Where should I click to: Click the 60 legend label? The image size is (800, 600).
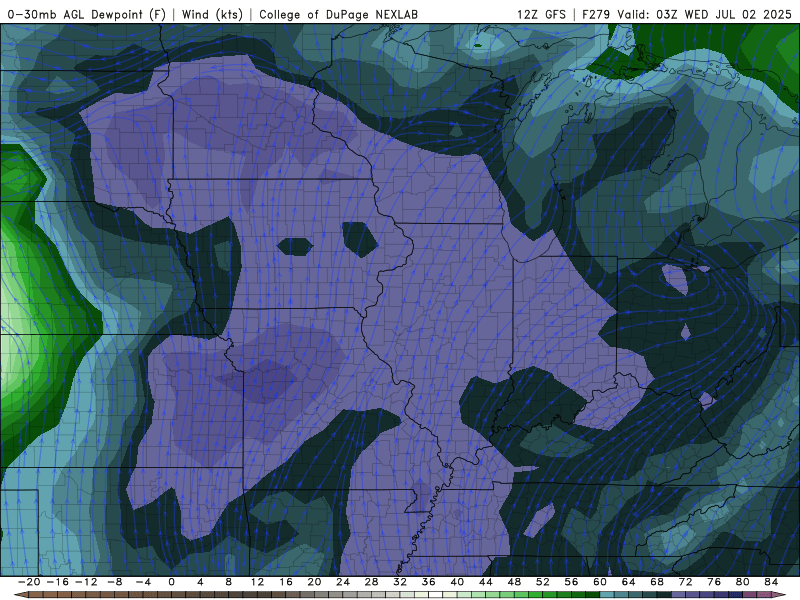(x=600, y=582)
